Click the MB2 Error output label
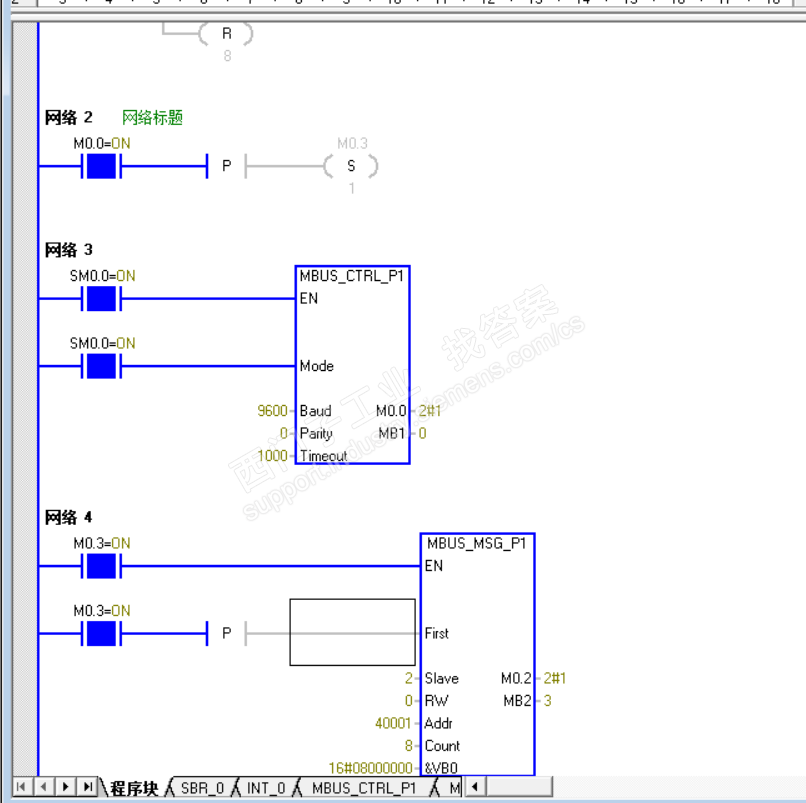The image size is (806, 803). pos(517,701)
